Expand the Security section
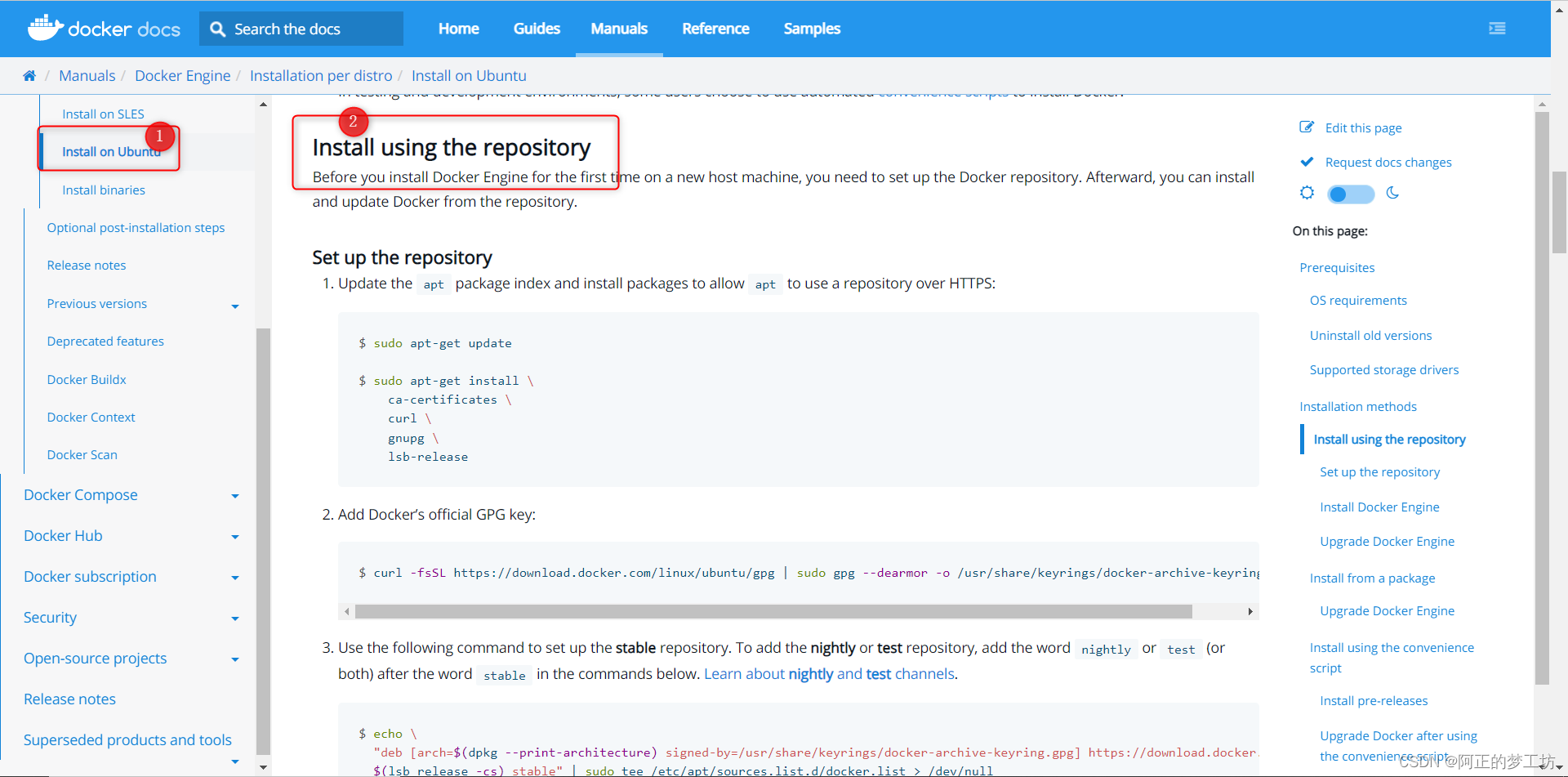 [235, 618]
